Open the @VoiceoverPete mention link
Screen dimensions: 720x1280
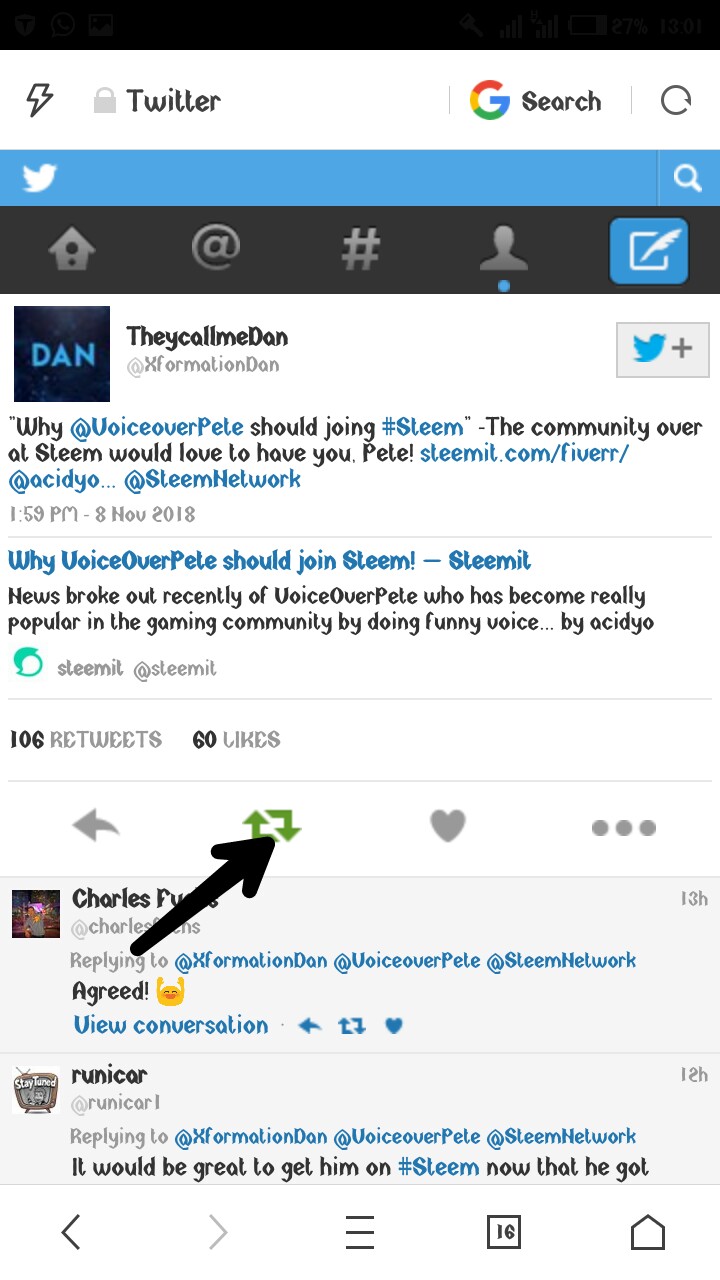(x=157, y=428)
